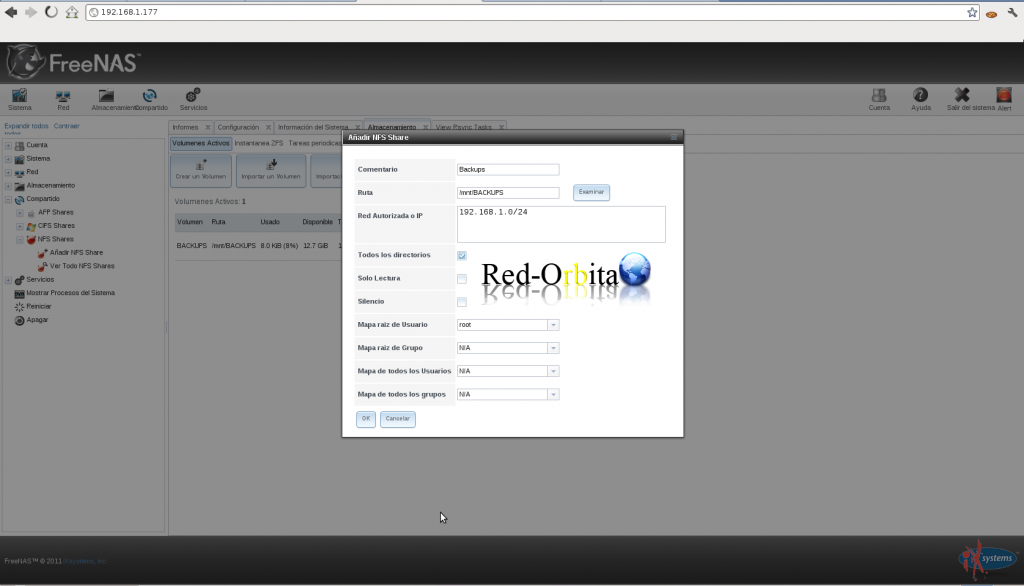Switch to the Informes tab
The height and width of the screenshot is (586, 1024).
coord(185,127)
